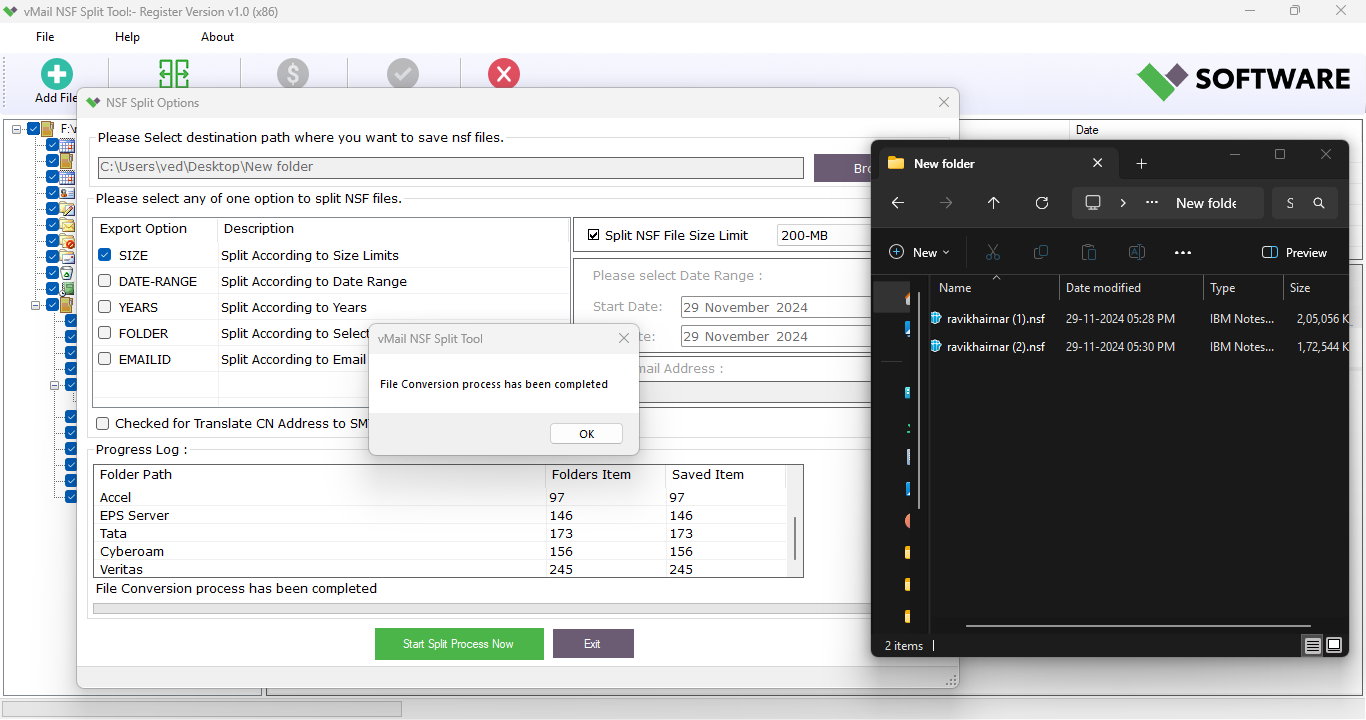Uncheck the root F: tree checkbox

[33, 129]
